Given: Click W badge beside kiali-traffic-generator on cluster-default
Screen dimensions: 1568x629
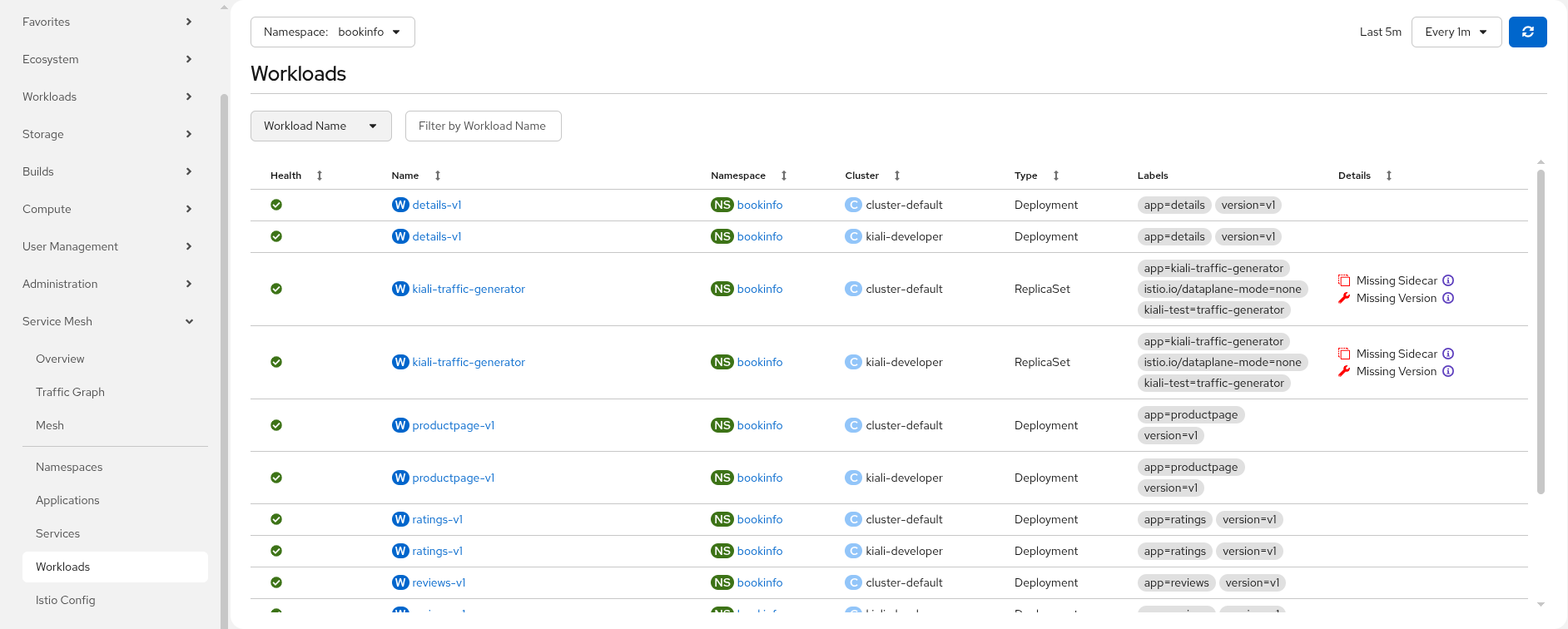Looking at the screenshot, I should (400, 289).
